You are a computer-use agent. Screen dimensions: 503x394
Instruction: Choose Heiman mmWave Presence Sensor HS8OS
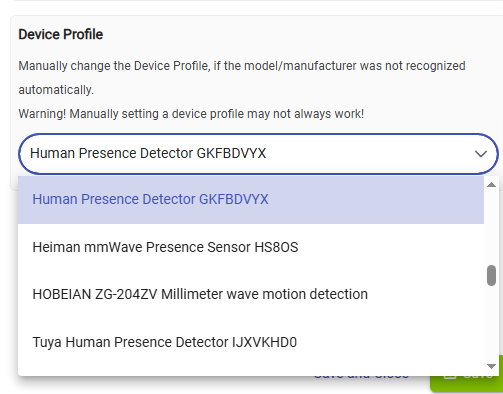point(251,247)
